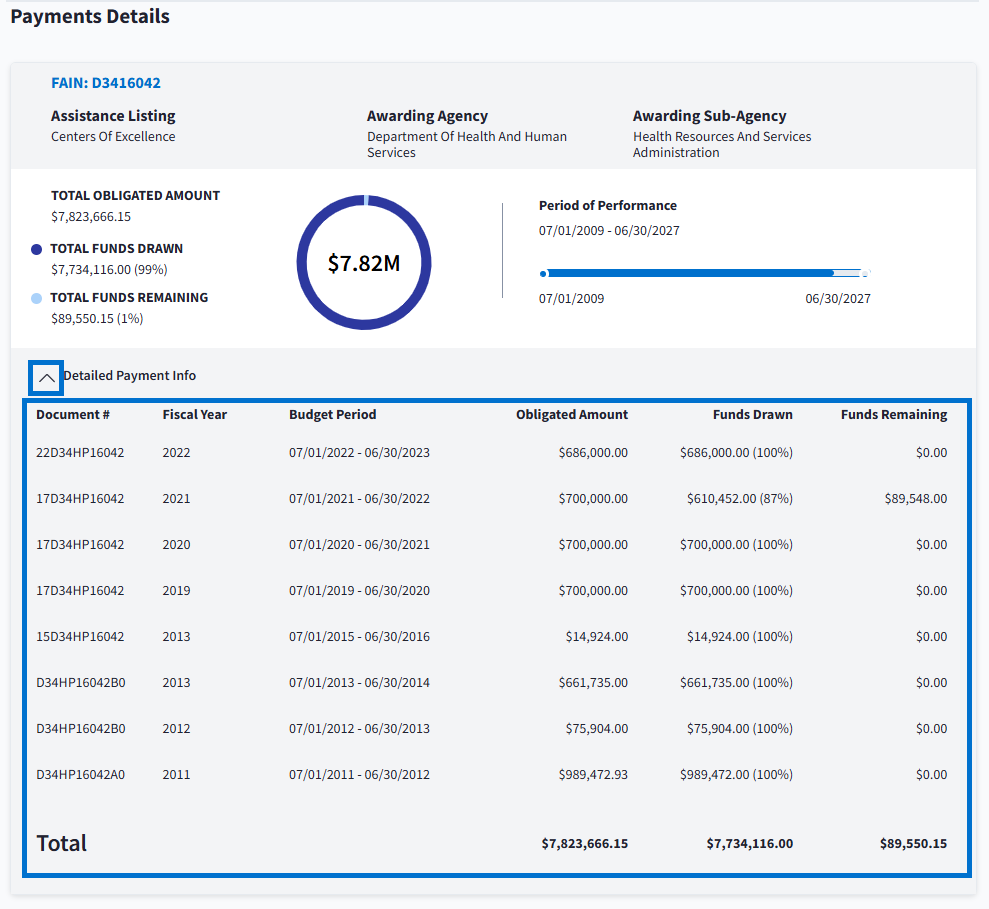The width and height of the screenshot is (989, 909).
Task: Click the Obligated Amount column header
Action: (x=572, y=414)
